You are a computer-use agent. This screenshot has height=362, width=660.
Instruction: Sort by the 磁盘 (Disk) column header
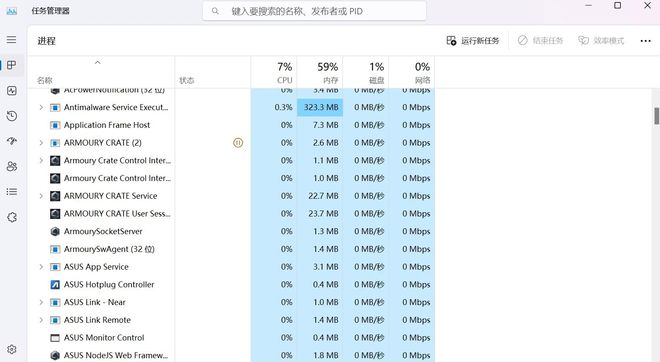click(366, 72)
